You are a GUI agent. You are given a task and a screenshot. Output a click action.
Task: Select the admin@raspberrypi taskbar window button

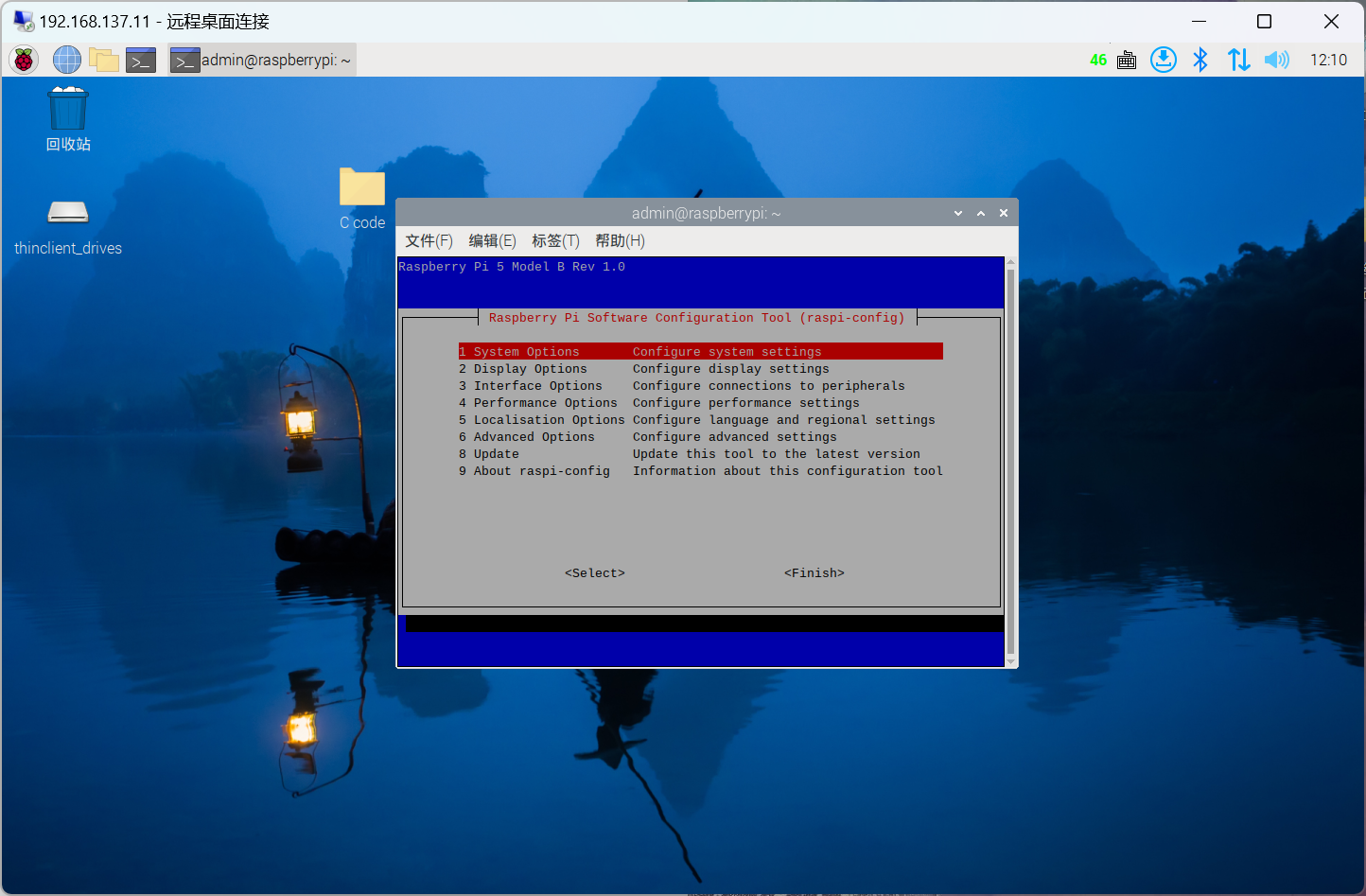(262, 60)
